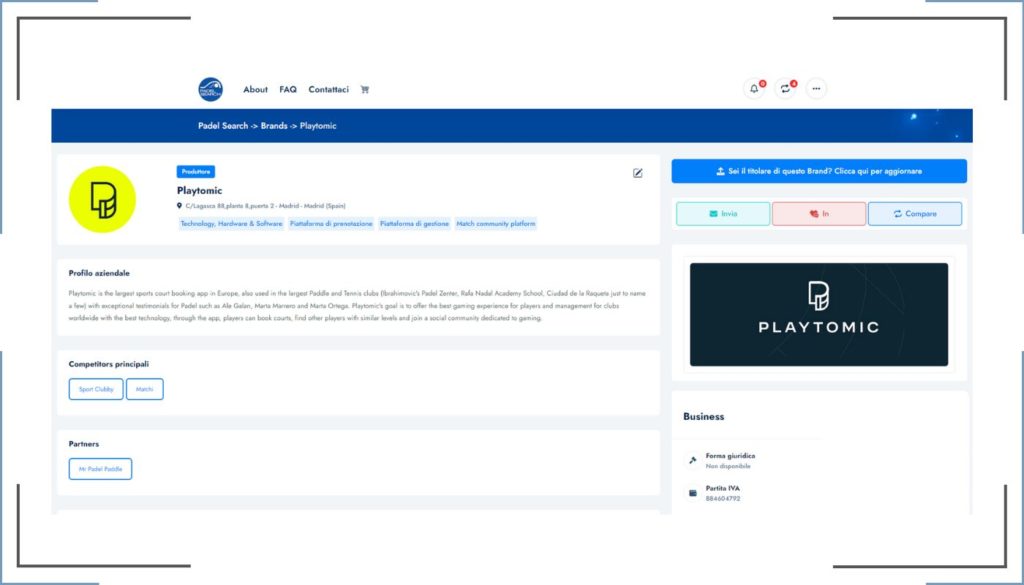This screenshot has height=585, width=1024.
Task: Click the edit pencil icon on Playtomic card
Action: (x=638, y=173)
